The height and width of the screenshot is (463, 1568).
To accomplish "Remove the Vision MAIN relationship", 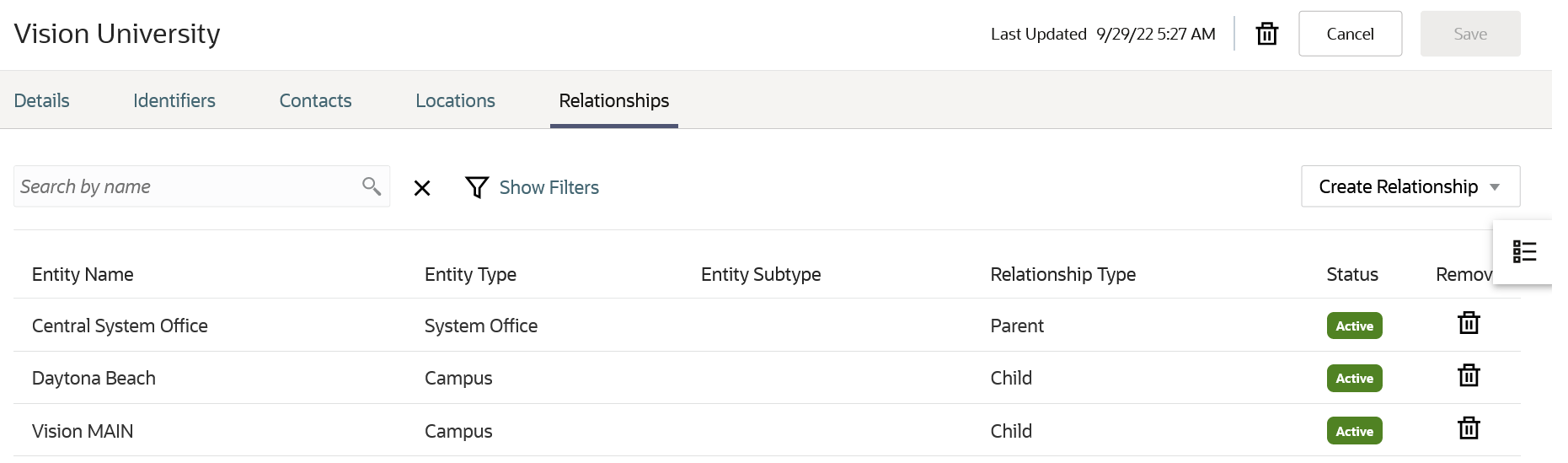I will [x=1469, y=429].
